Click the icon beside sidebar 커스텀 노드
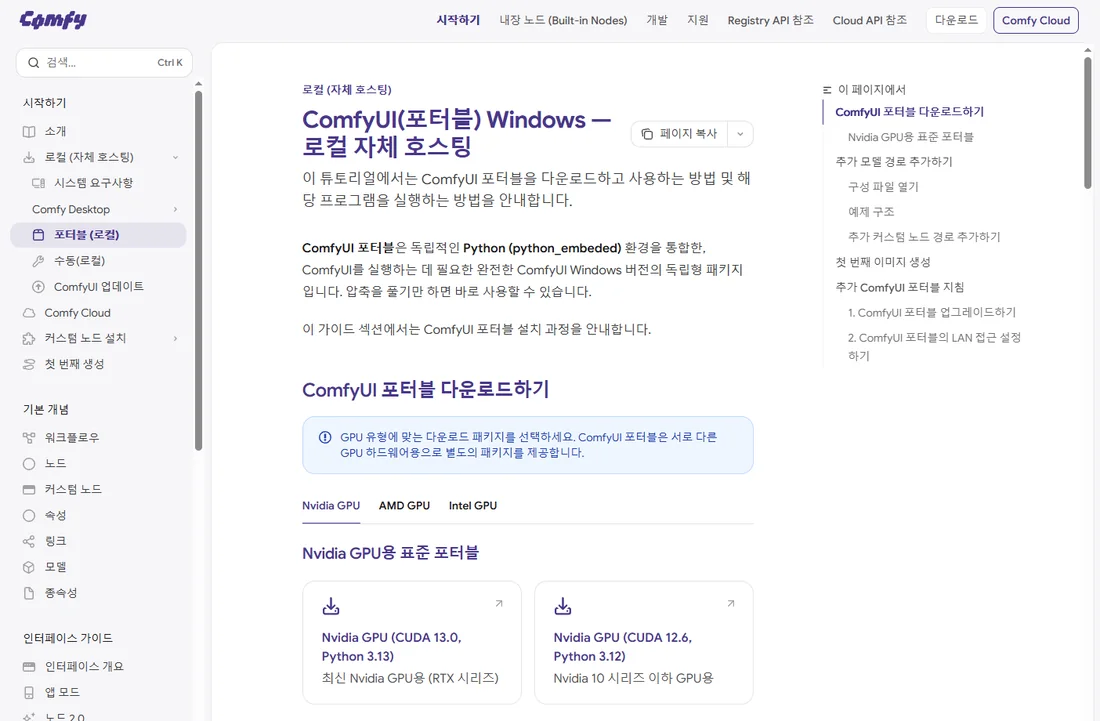This screenshot has height=721, width=1100. coord(29,490)
